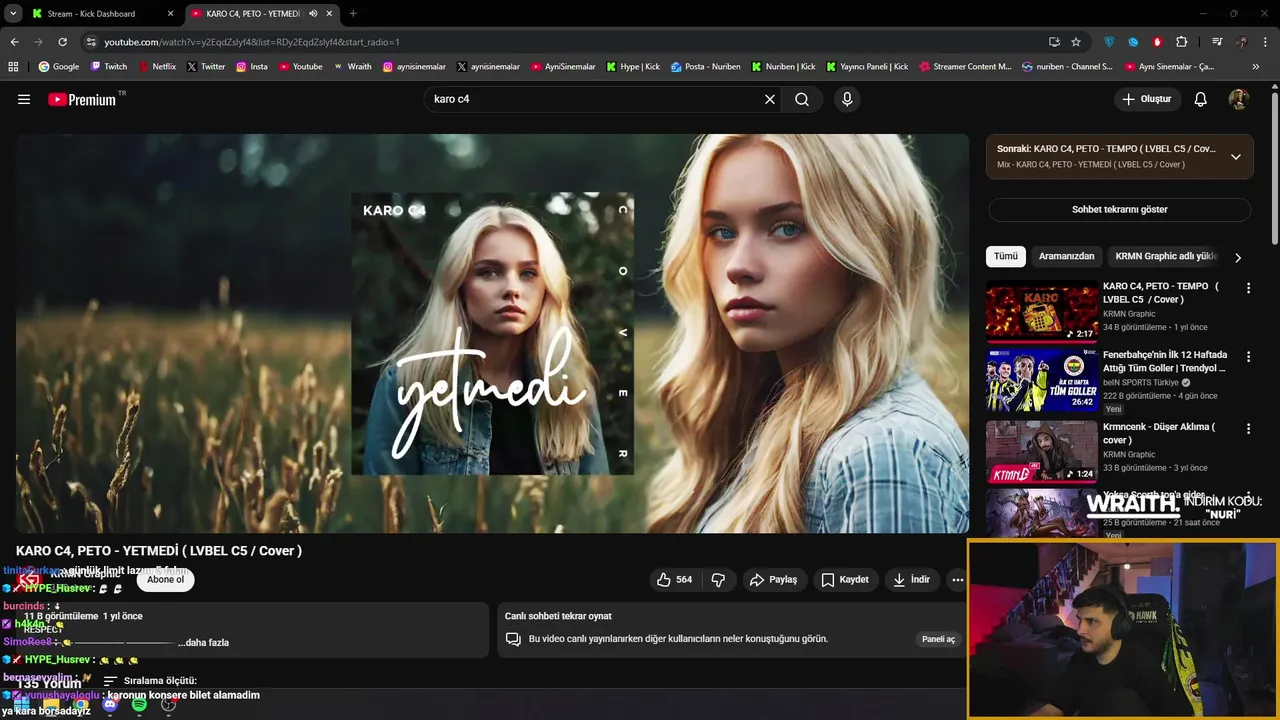The width and height of the screenshot is (1280, 720).
Task: Click the red hand blocker extension
Action: coord(1157,42)
